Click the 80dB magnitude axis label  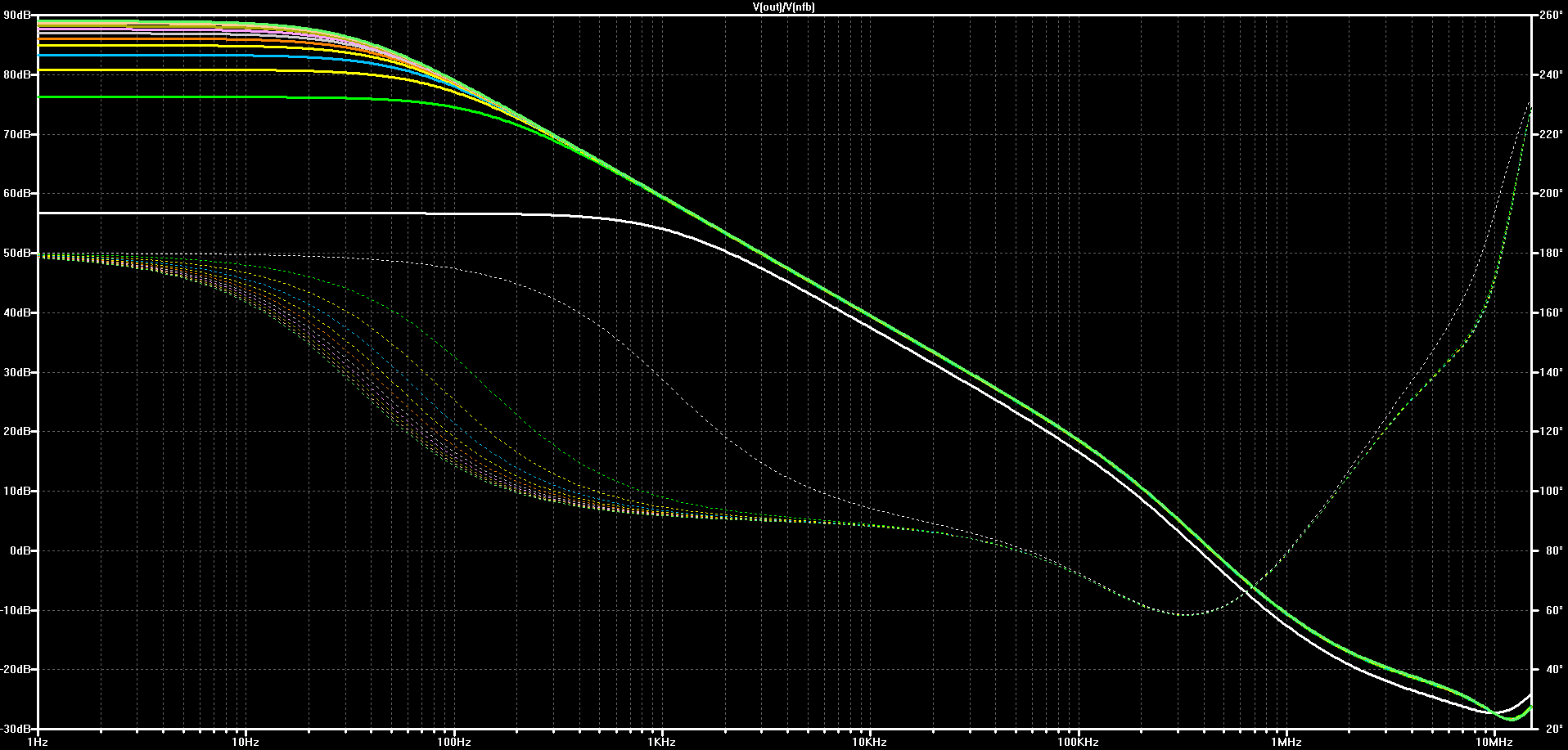tap(17, 75)
